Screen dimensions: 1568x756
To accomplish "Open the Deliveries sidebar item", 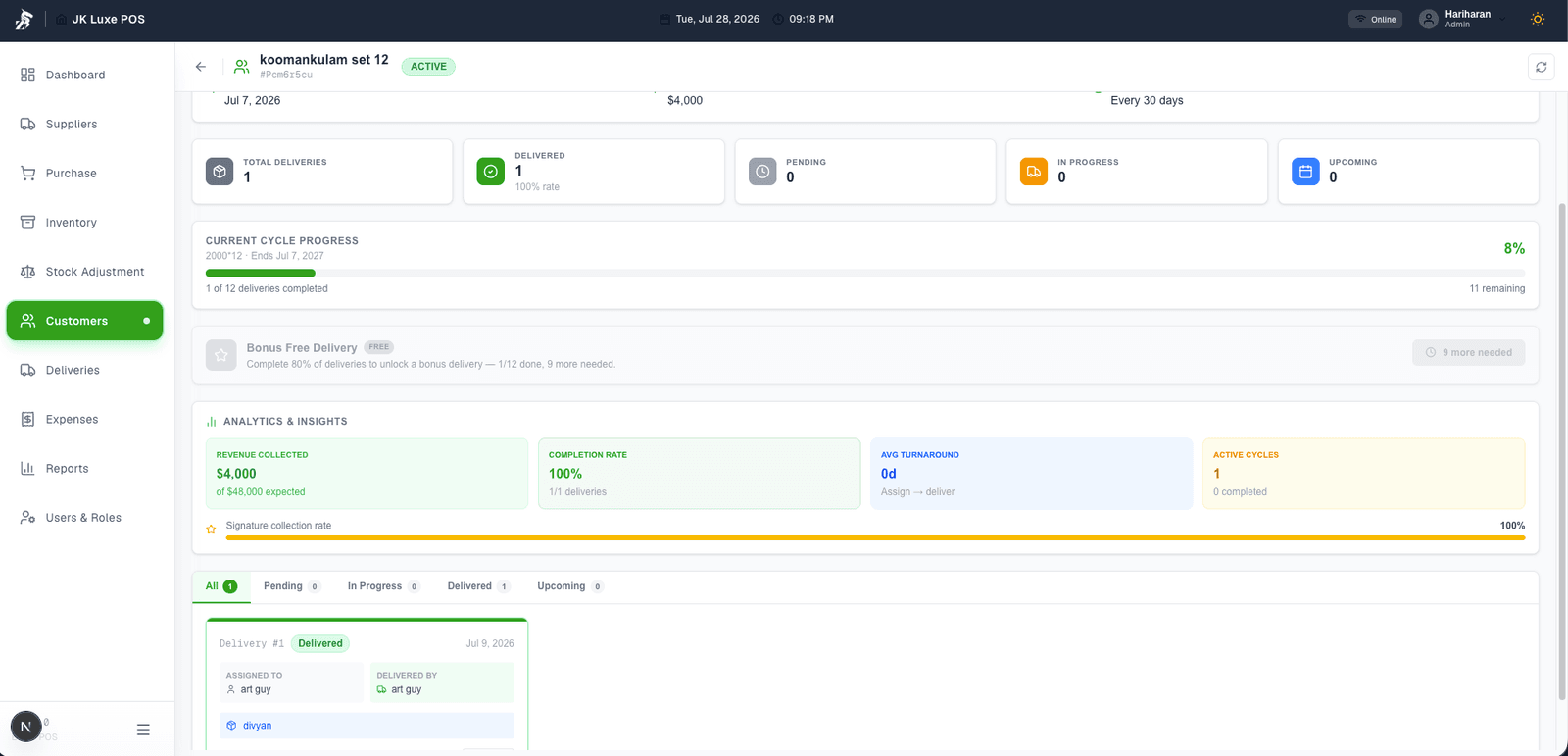I will tap(85, 370).
